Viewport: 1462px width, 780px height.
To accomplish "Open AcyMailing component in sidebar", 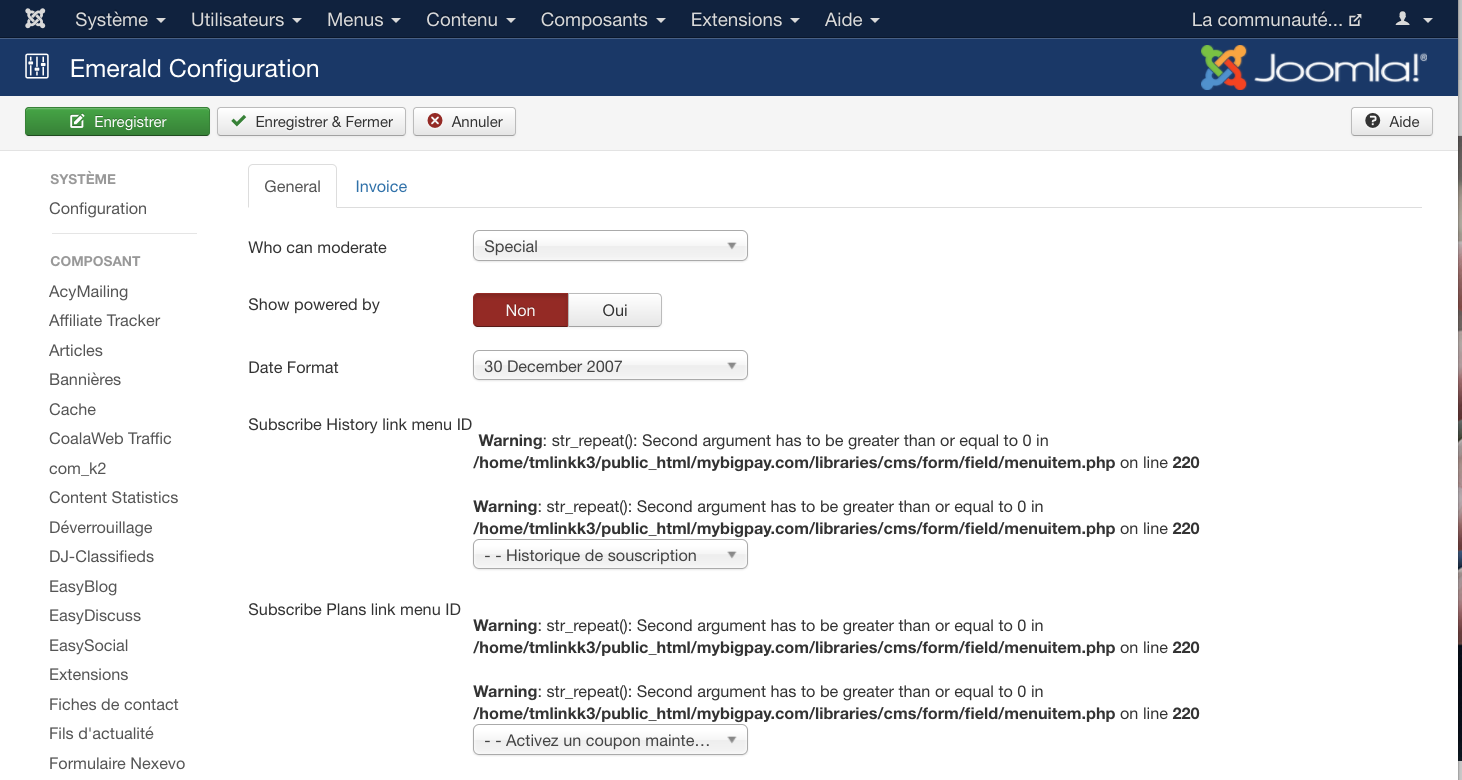I will click(88, 291).
